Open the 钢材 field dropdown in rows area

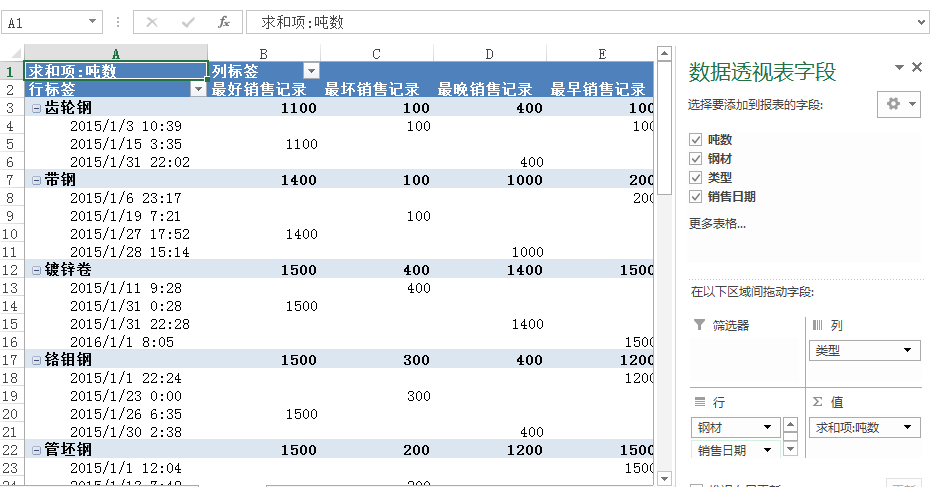click(767, 427)
